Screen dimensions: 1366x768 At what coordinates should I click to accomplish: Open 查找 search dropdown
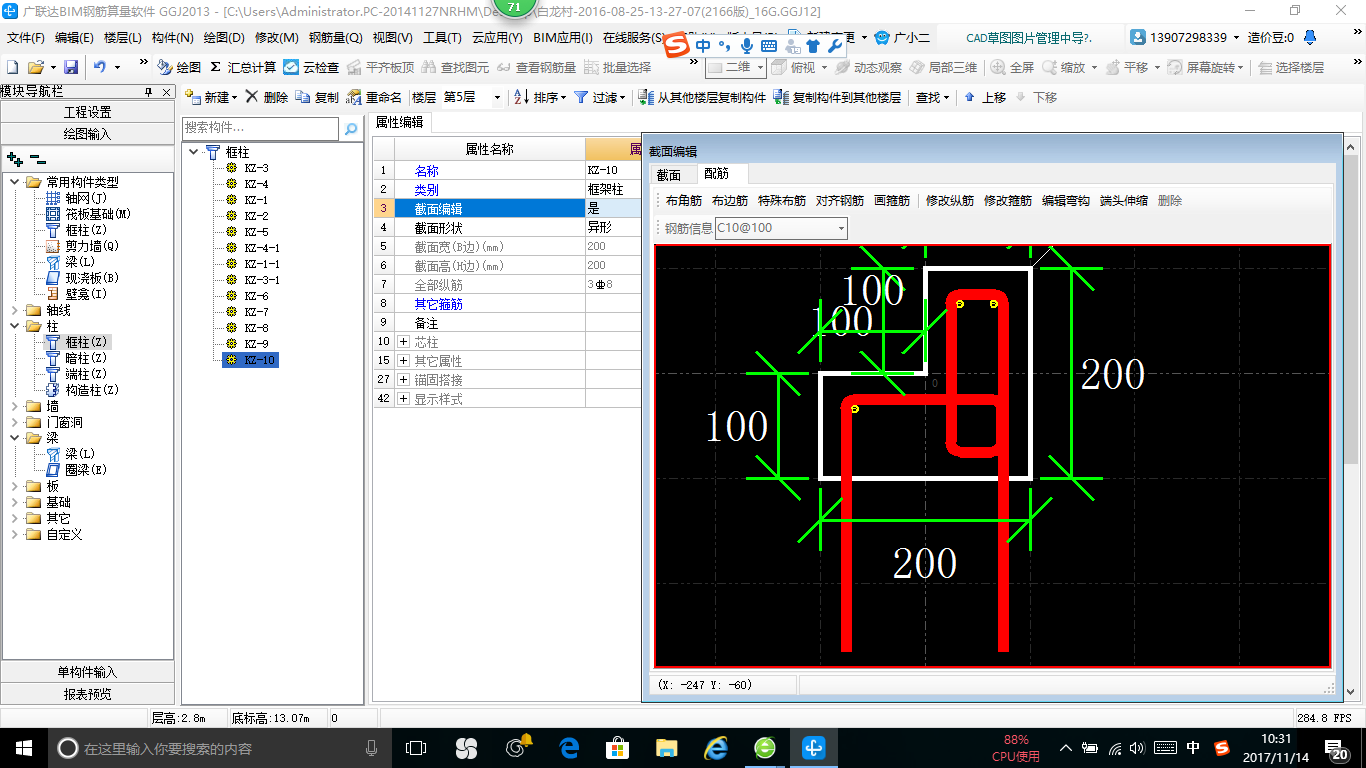[x=945, y=98]
